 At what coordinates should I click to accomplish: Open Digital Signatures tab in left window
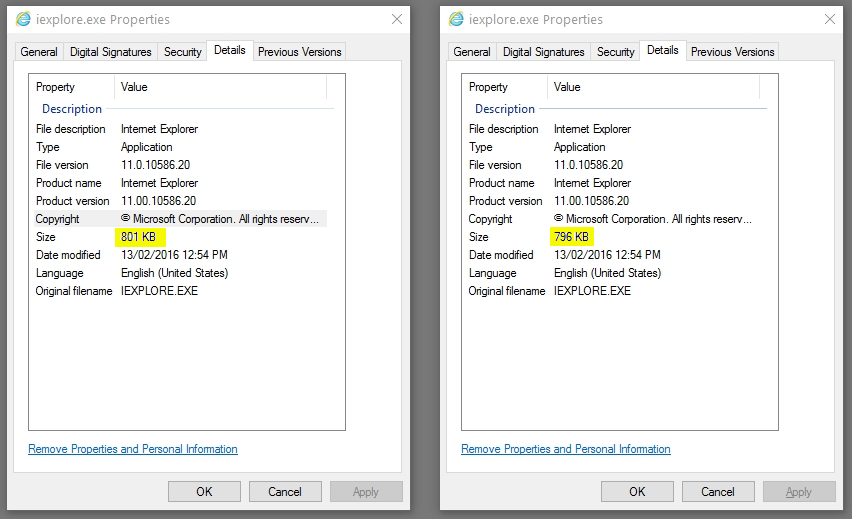point(111,52)
